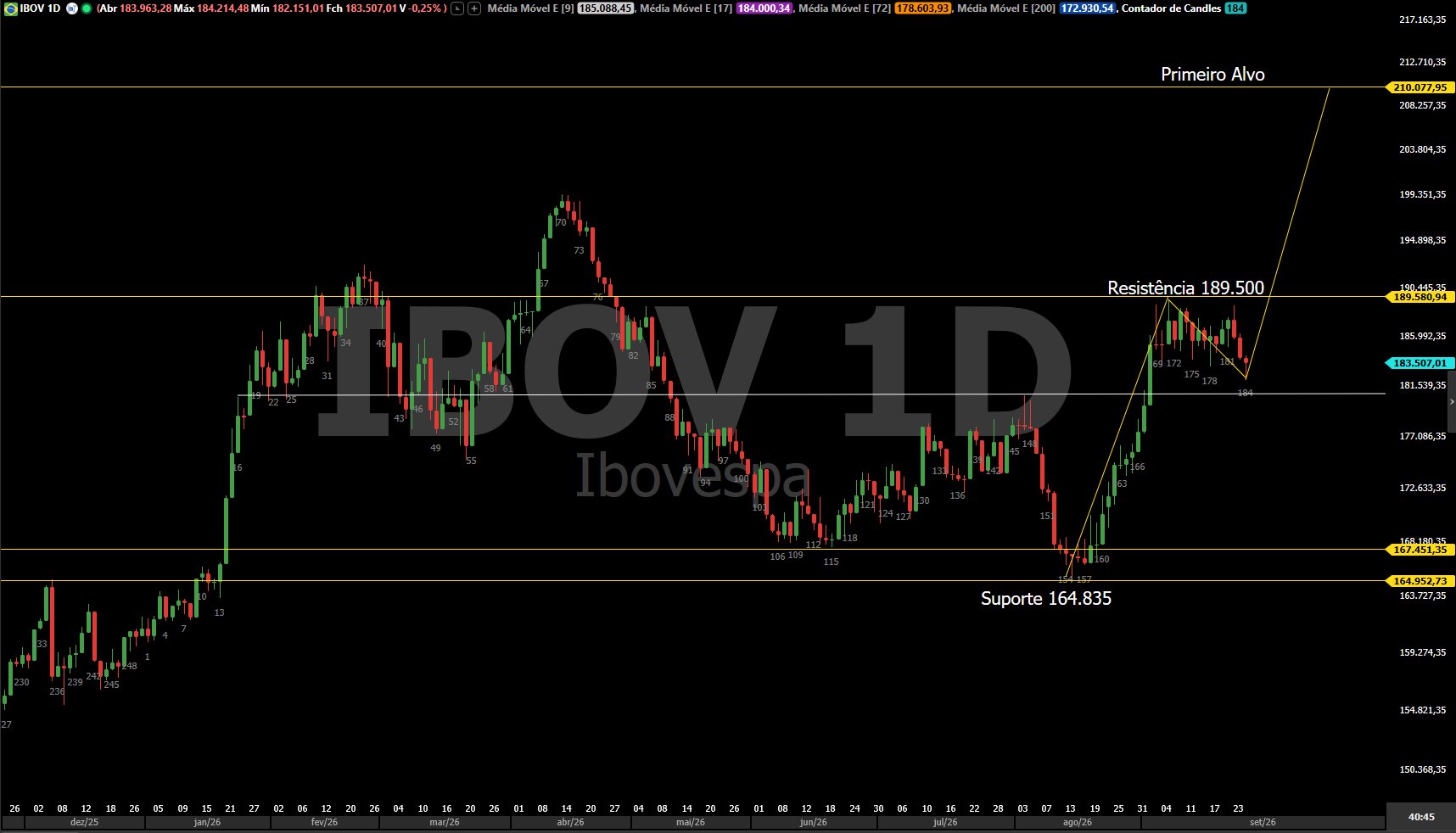
Task: Click the 177.086,35 price axis label
Action: [x=1422, y=436]
